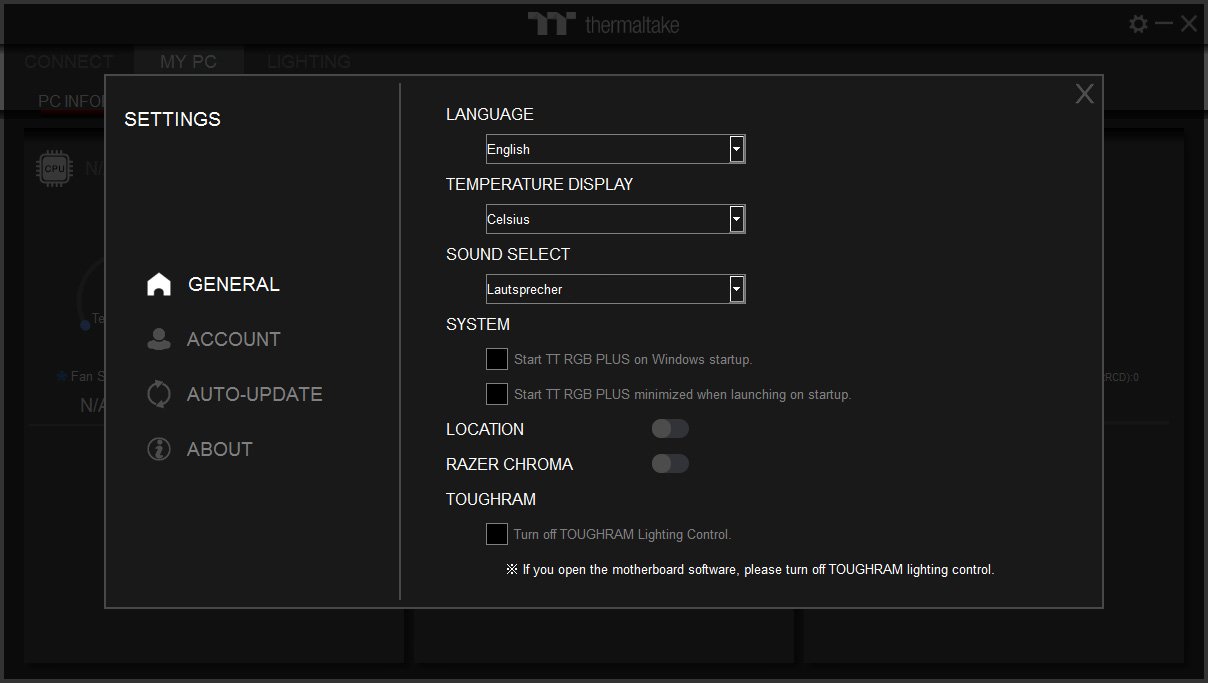Expand the Sound Select dropdown arrow
The height and width of the screenshot is (683, 1208).
737,289
